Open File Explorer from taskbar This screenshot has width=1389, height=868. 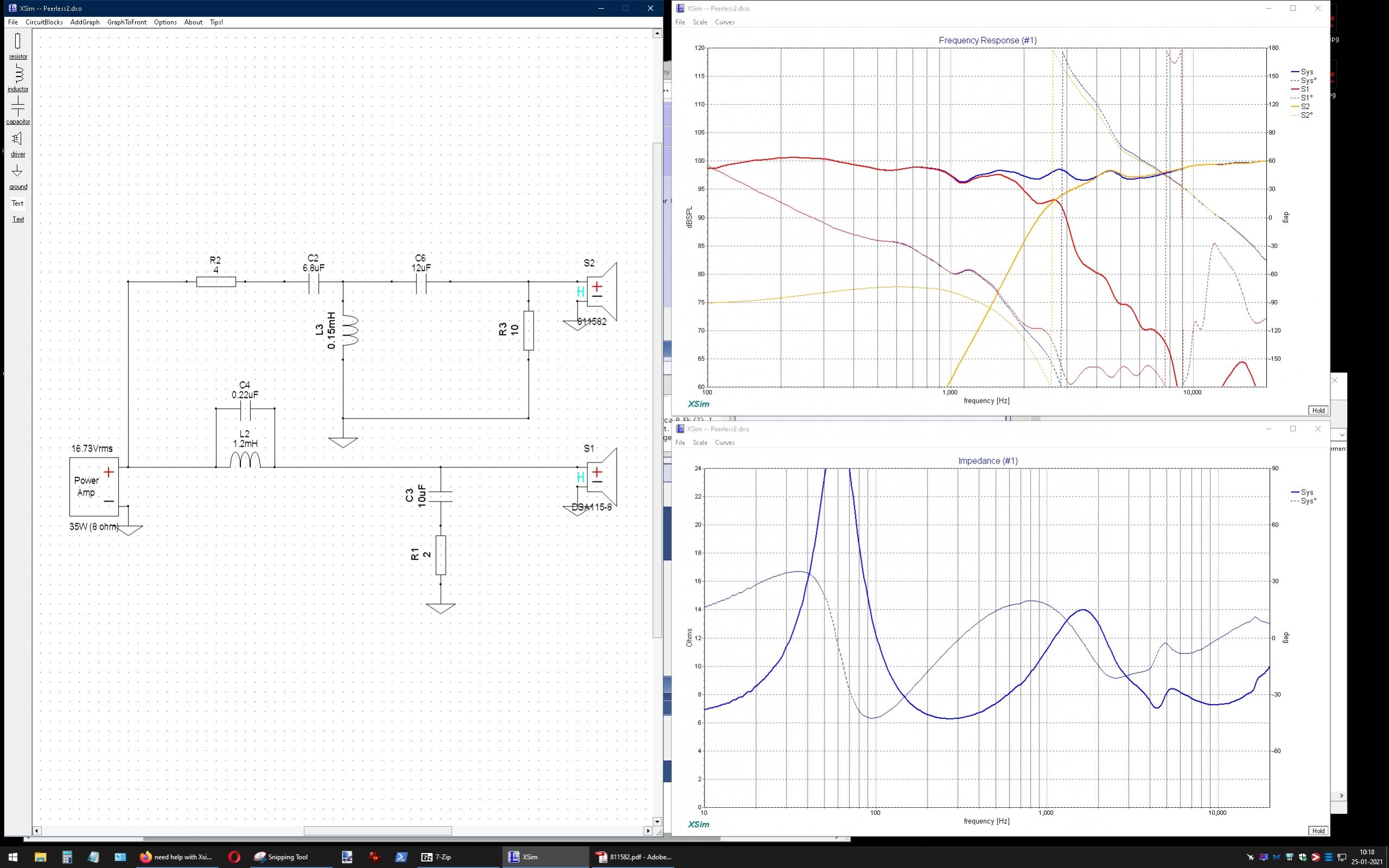pos(40,857)
